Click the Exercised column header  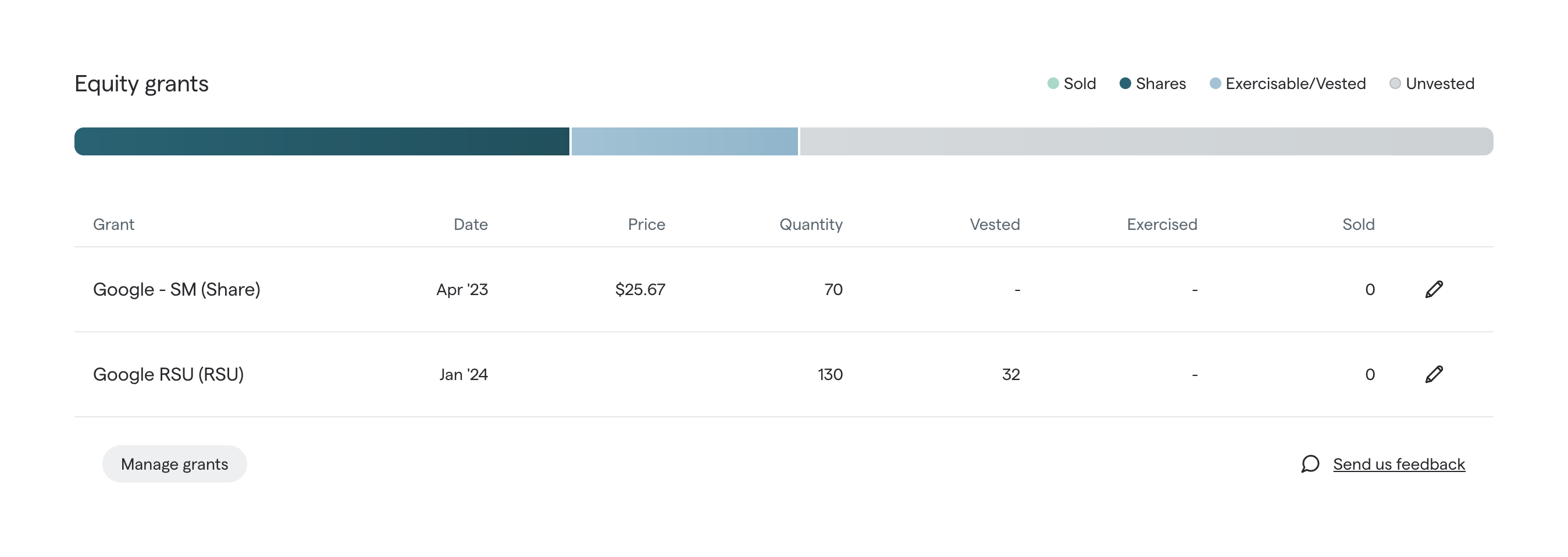(x=1161, y=224)
